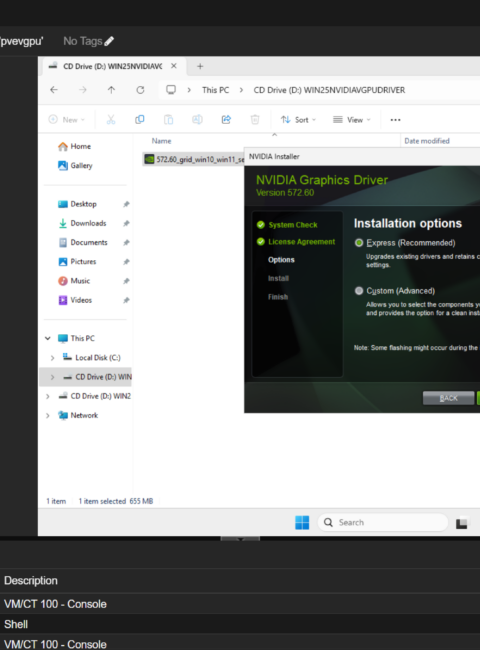
Task: Open Documents quick access folder
Action: [83, 243]
